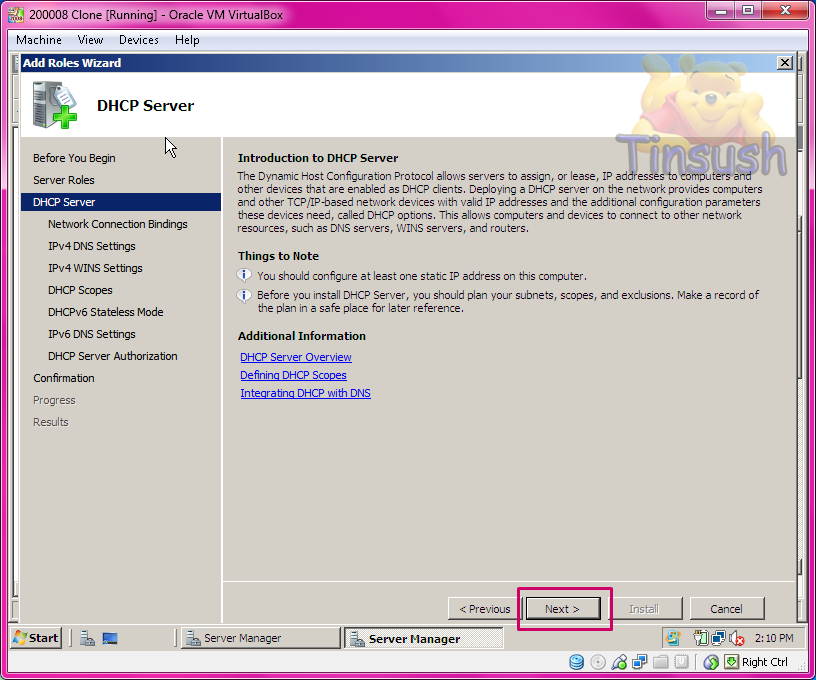The height and width of the screenshot is (680, 816).
Task: Select Network Connection Bindings step
Action: 118,224
